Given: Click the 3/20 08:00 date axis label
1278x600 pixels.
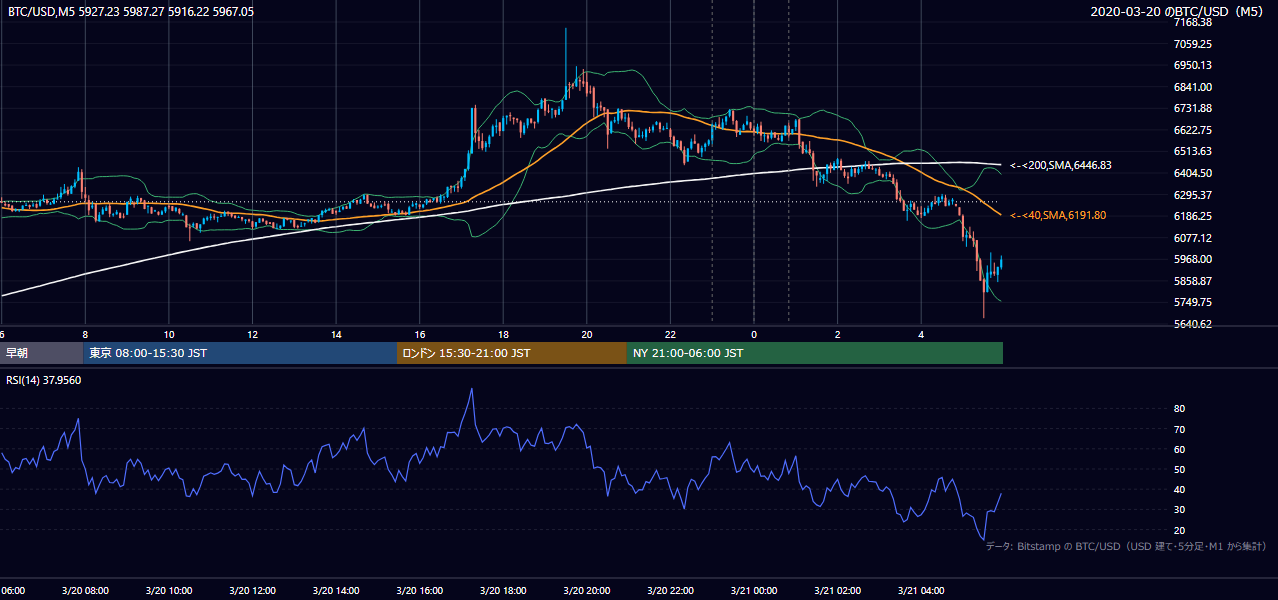Looking at the screenshot, I should pos(84,591).
